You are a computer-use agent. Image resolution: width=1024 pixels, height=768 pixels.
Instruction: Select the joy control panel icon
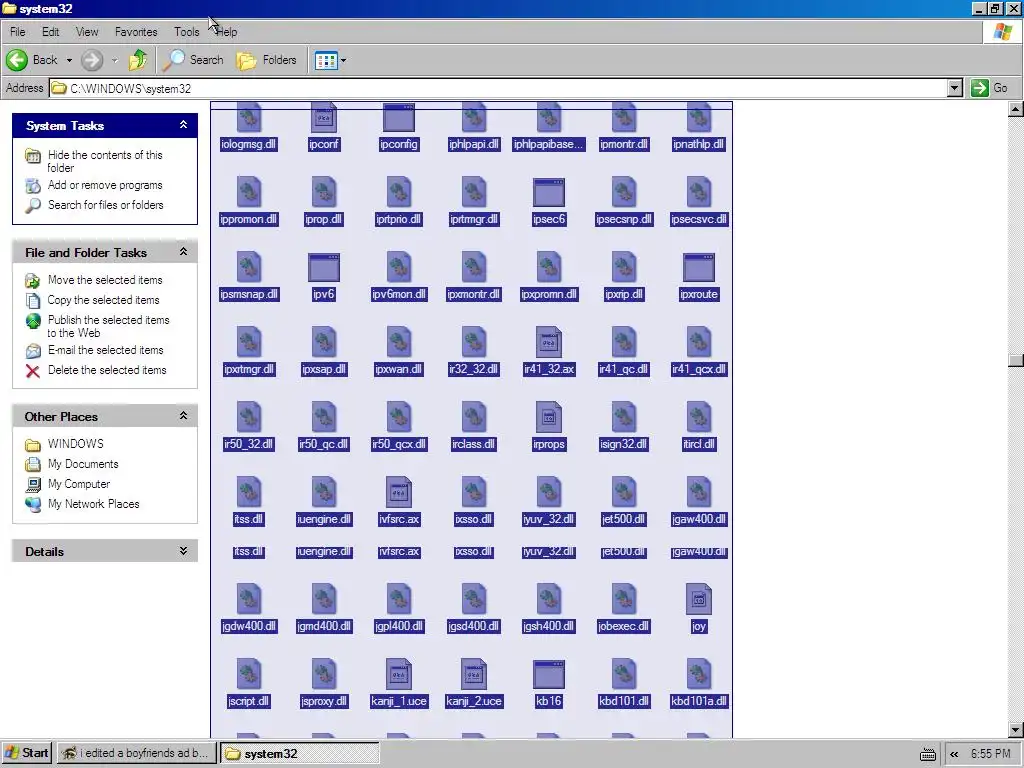699,600
